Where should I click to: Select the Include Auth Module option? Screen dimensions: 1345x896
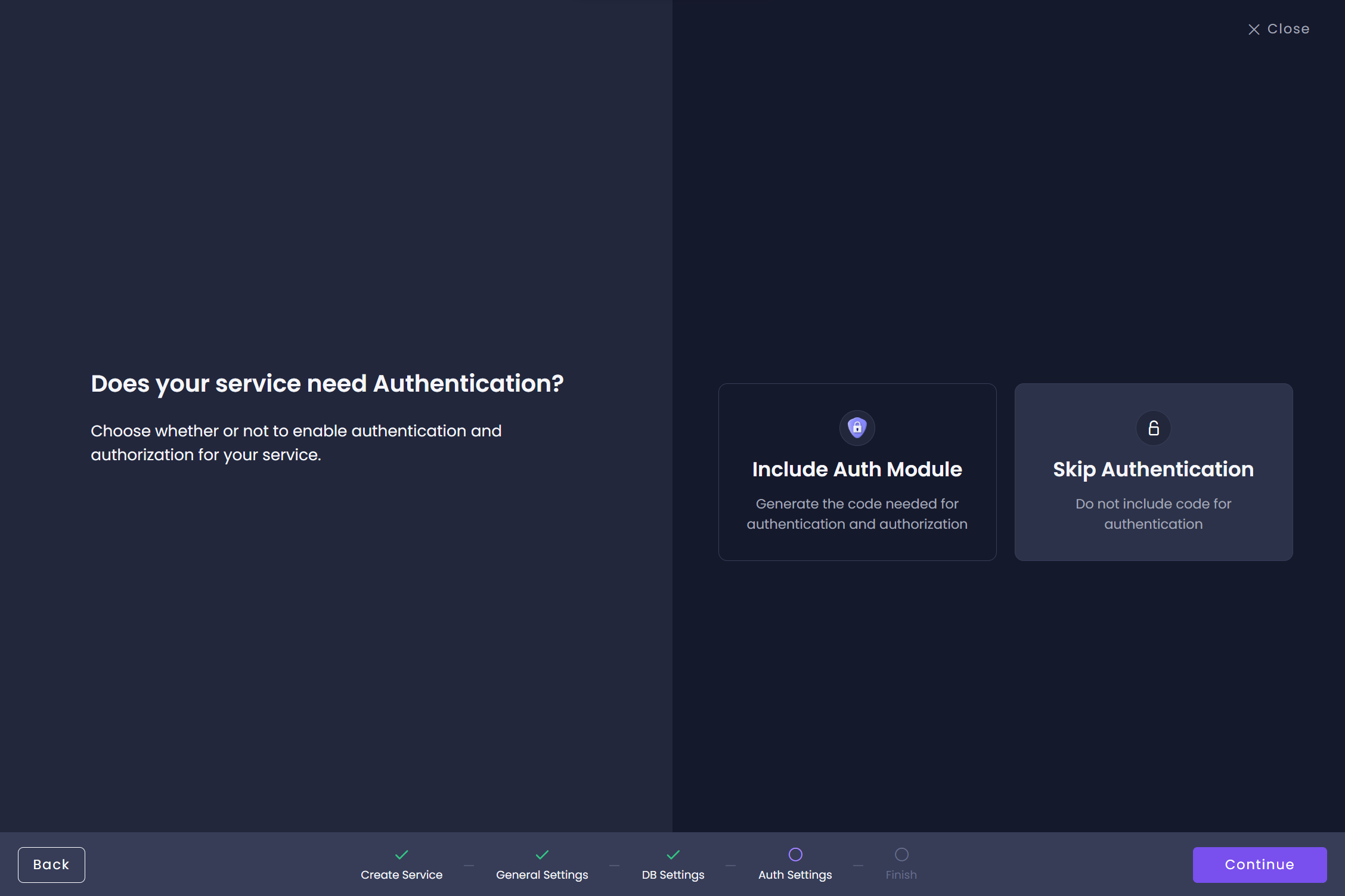(857, 471)
